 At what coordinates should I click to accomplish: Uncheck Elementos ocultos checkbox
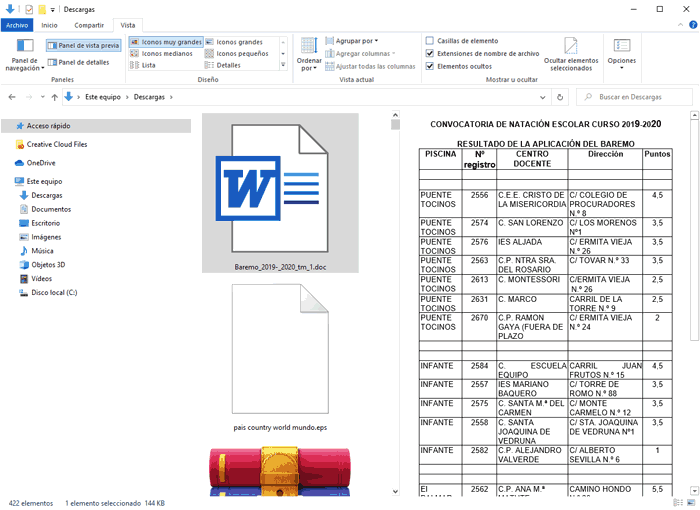(x=429, y=67)
